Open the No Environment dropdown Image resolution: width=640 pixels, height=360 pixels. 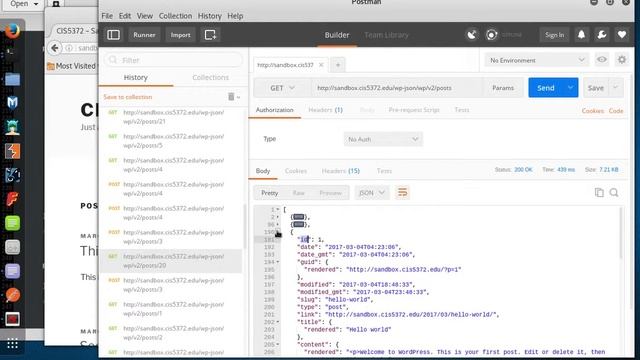tap(536, 60)
